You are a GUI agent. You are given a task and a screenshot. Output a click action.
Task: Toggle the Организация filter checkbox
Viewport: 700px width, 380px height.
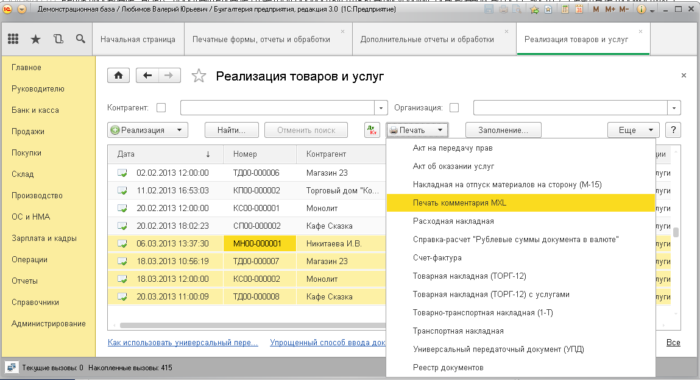(454, 108)
